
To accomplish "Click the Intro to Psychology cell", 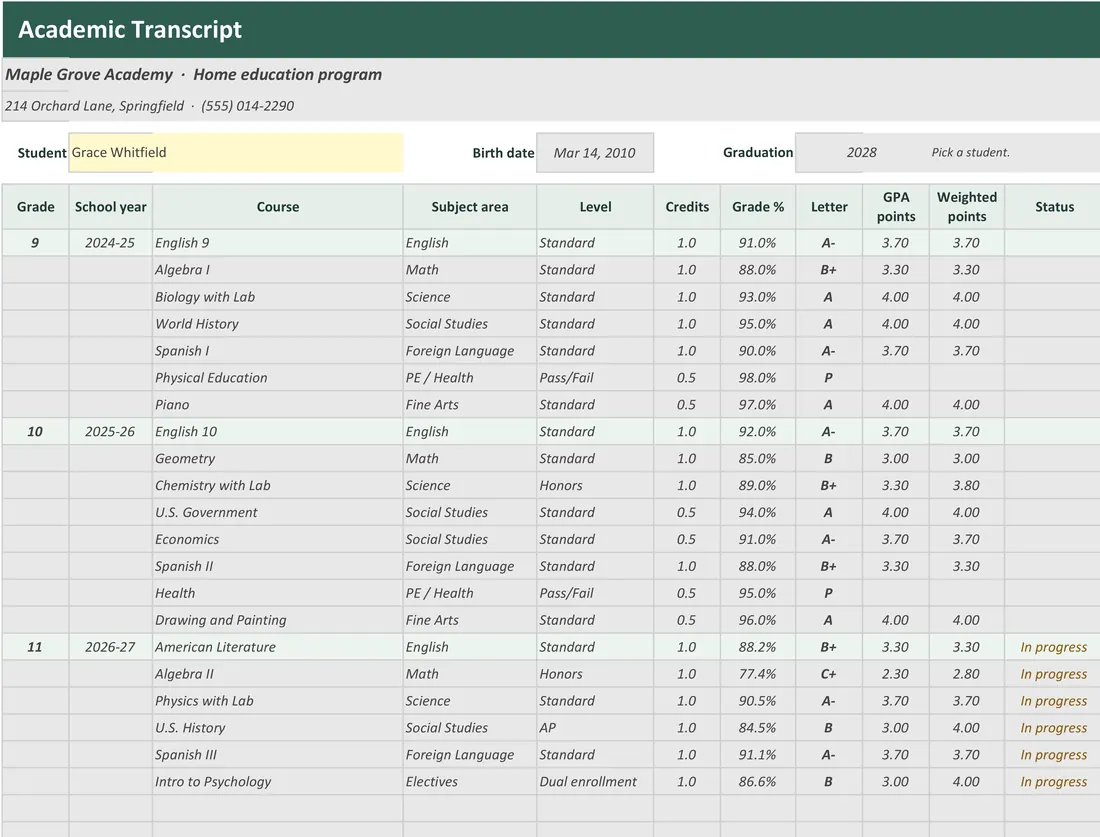I will [x=278, y=782].
